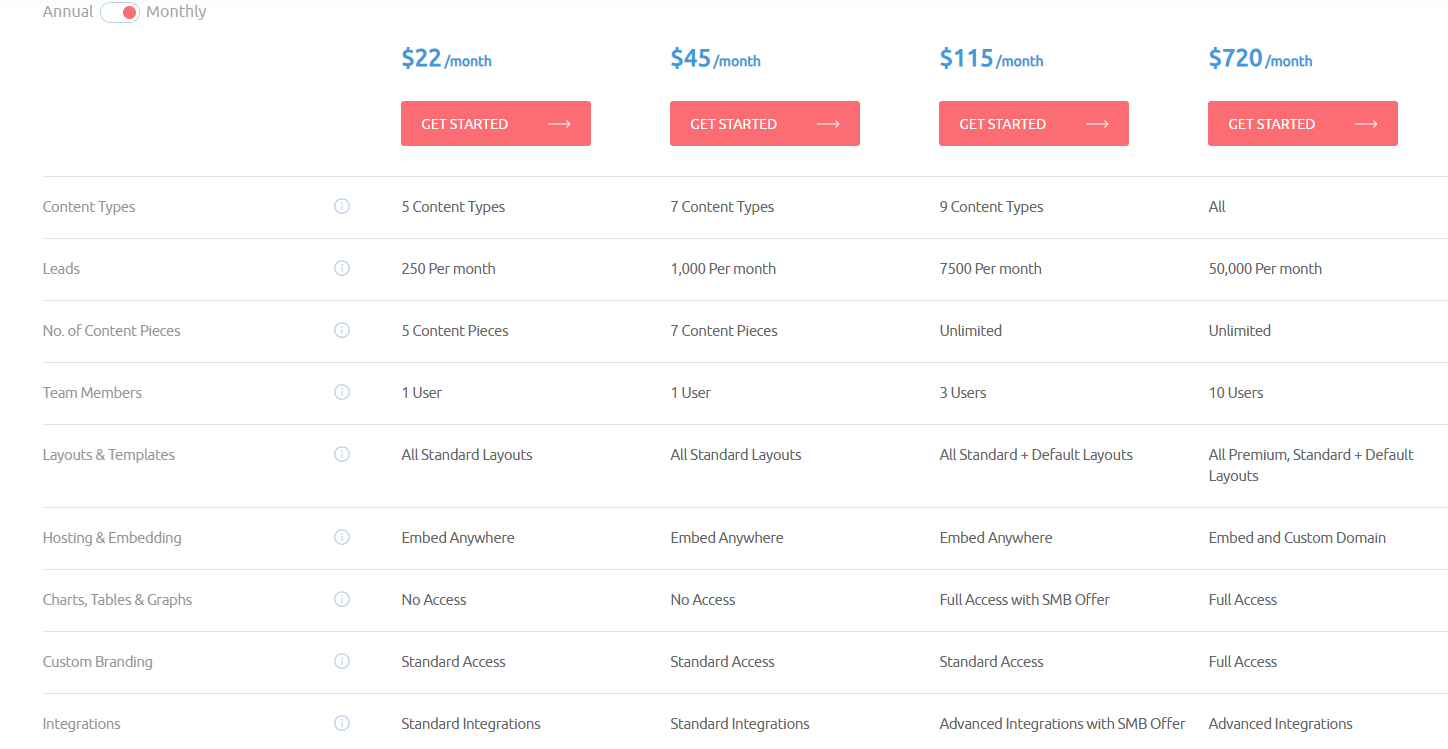Select the Monthly billing label
1448x749 pixels.
click(x=176, y=12)
